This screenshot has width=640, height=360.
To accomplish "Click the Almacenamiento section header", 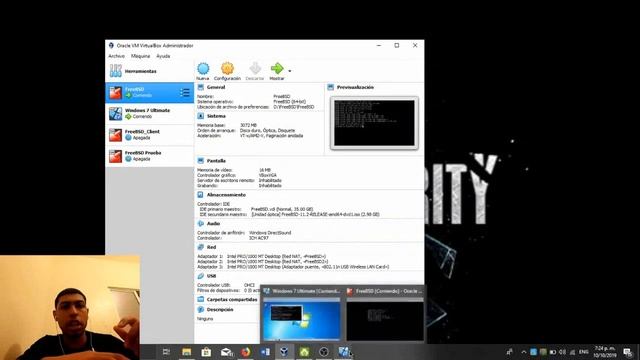I will pos(226,195).
